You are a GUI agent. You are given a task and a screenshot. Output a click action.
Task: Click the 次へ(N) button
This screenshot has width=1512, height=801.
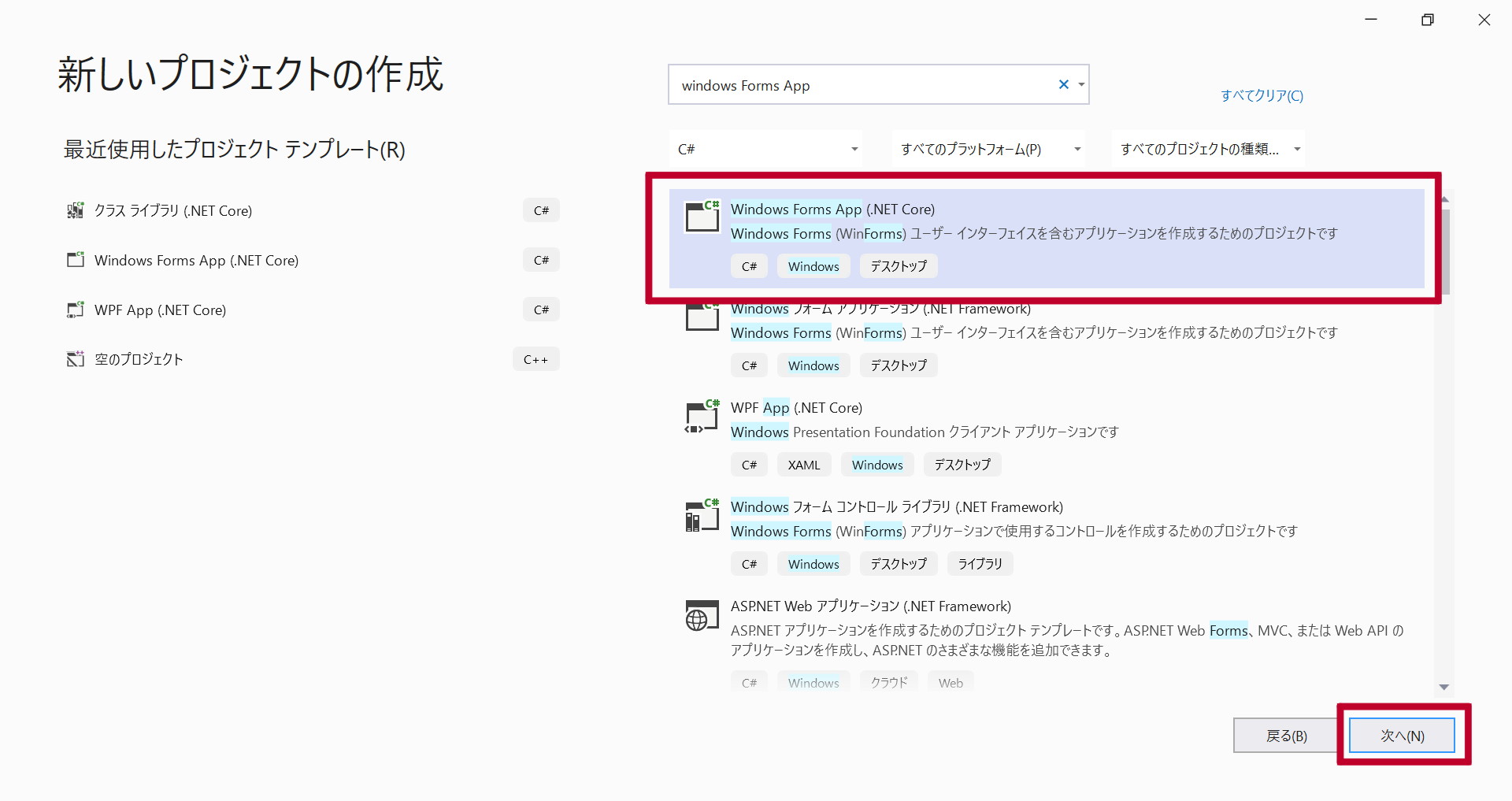coord(1401,735)
